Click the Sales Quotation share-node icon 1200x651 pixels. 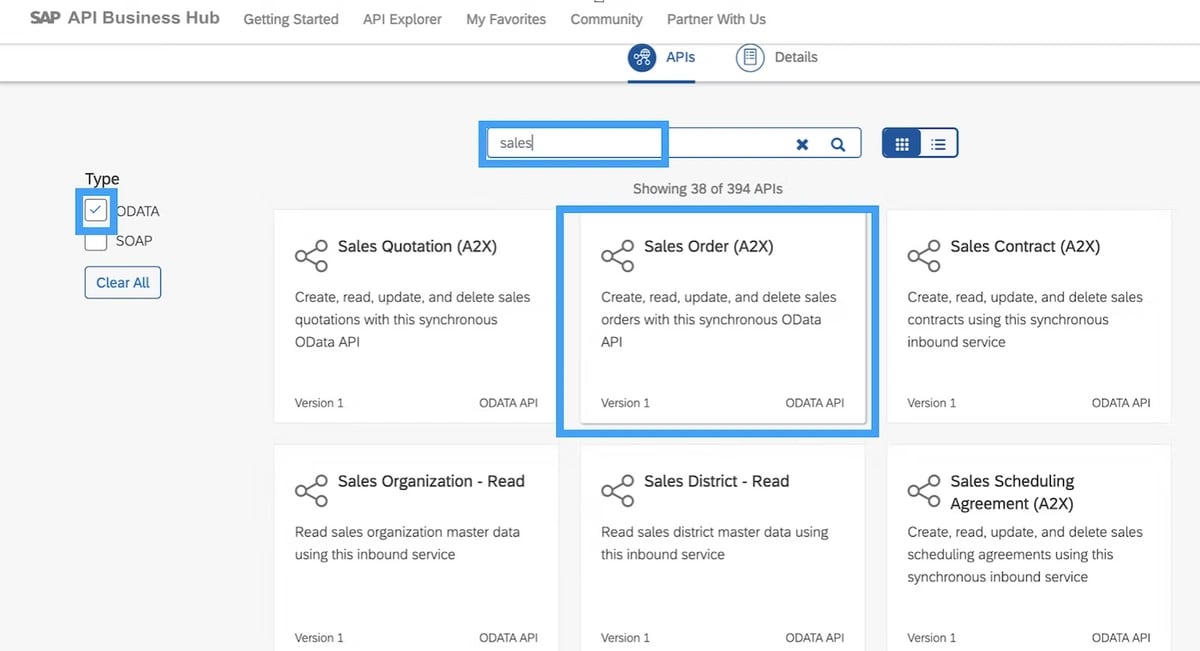coord(311,256)
